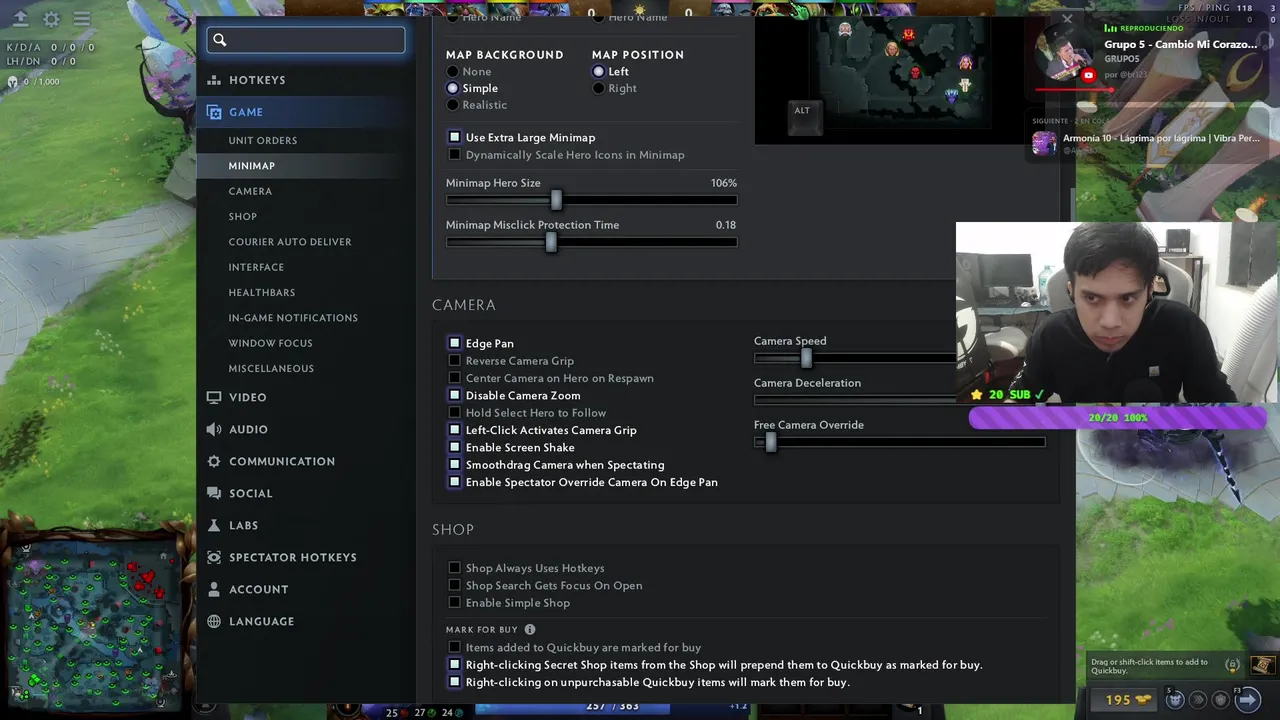Image resolution: width=1280 pixels, height=720 pixels.
Task: Open the shop via 195 gold button
Action: (1124, 700)
